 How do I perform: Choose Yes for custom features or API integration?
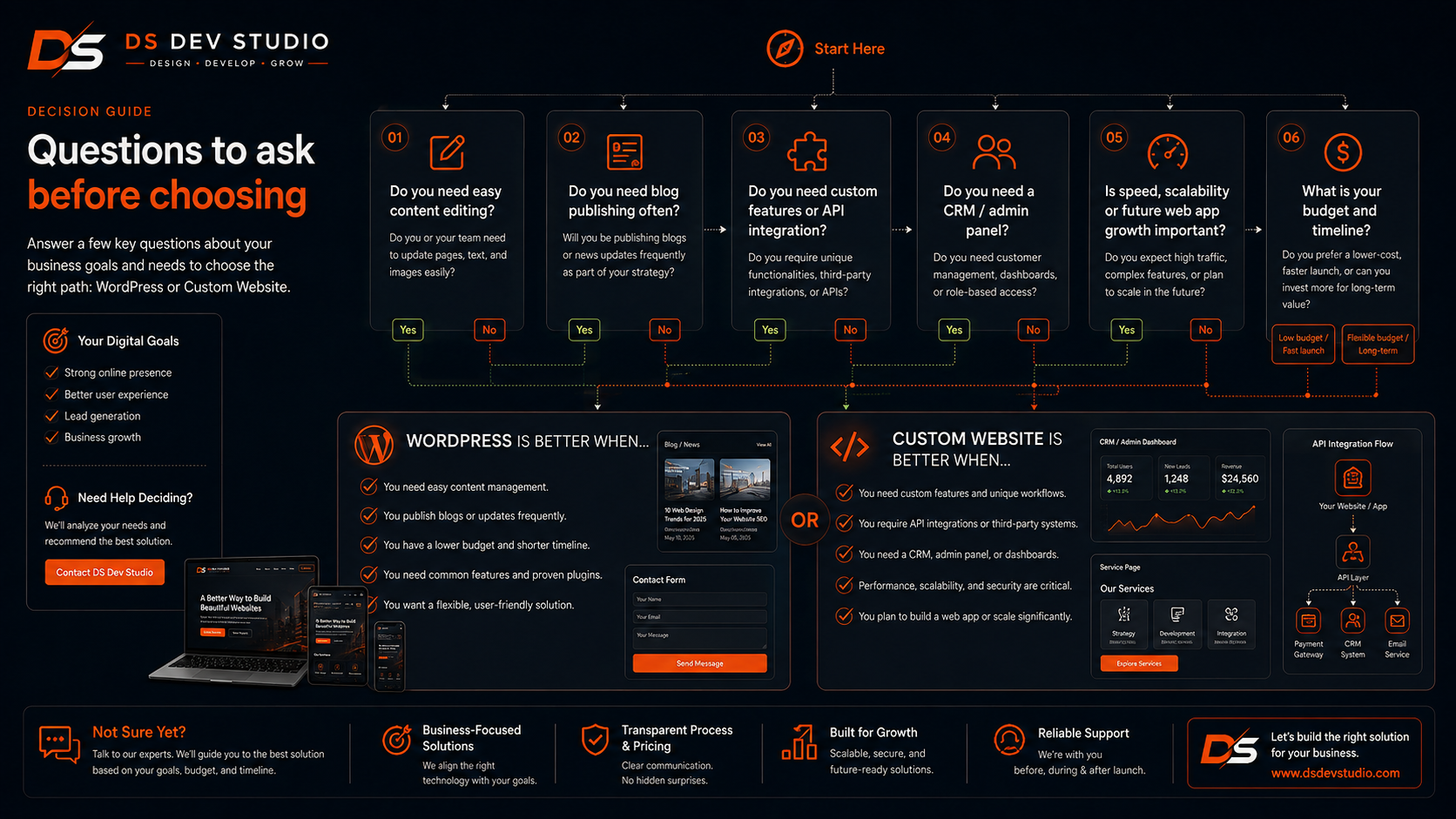(x=770, y=330)
